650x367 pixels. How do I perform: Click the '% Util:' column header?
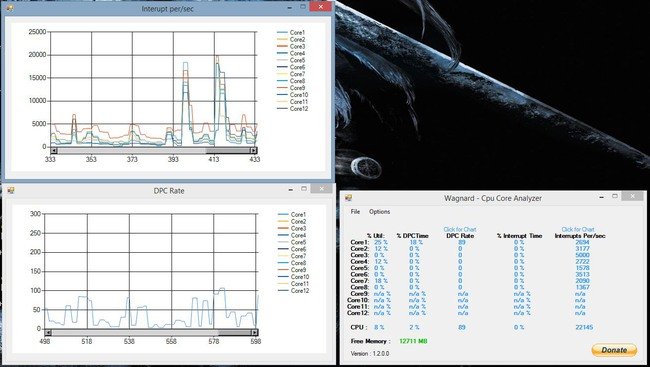point(376,236)
